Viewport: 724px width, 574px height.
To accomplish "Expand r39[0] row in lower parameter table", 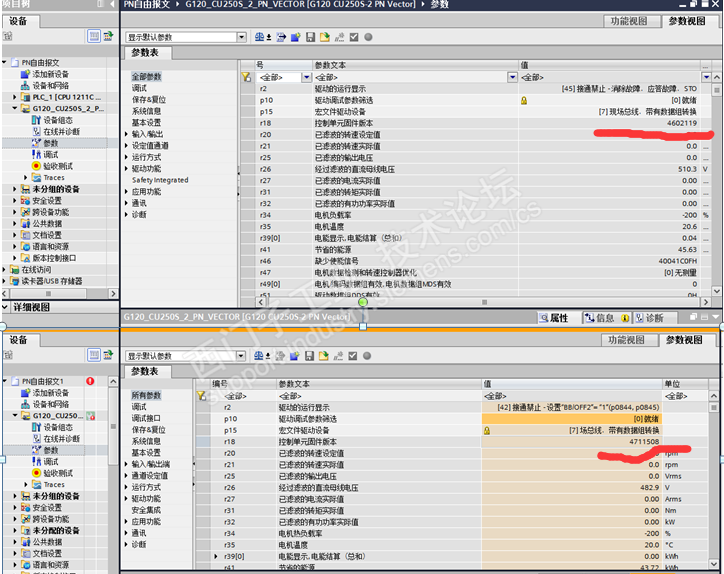I will [216, 556].
